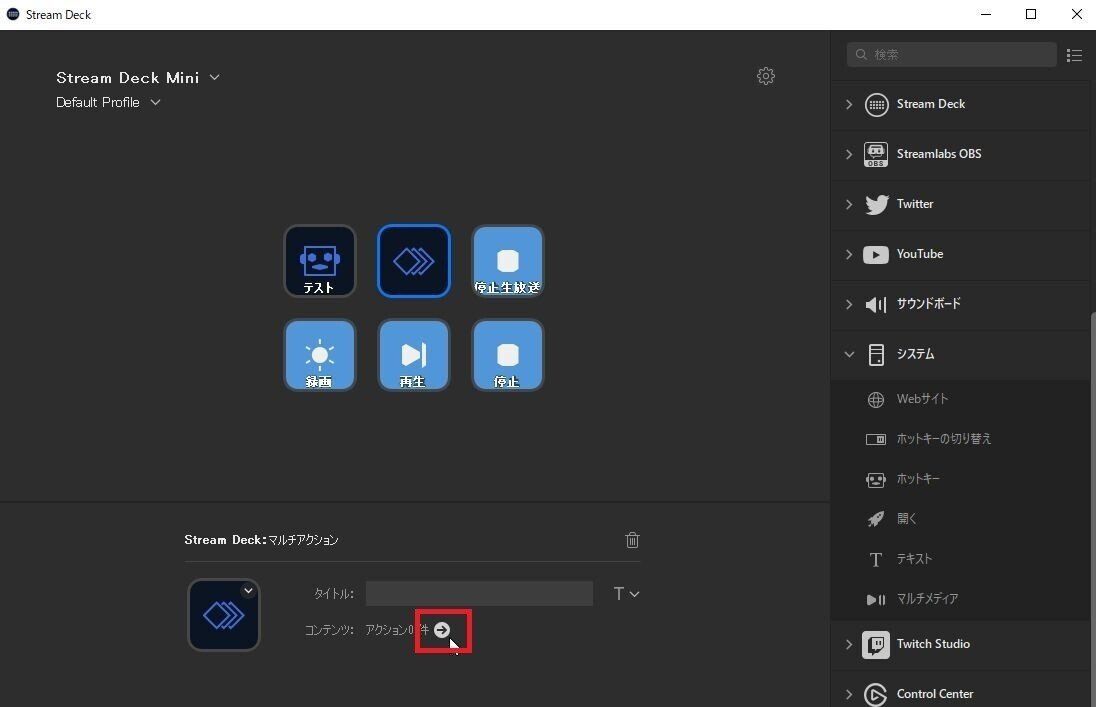Click the 開く rocket icon
Screen dimensions: 1096x707
coord(876,519)
